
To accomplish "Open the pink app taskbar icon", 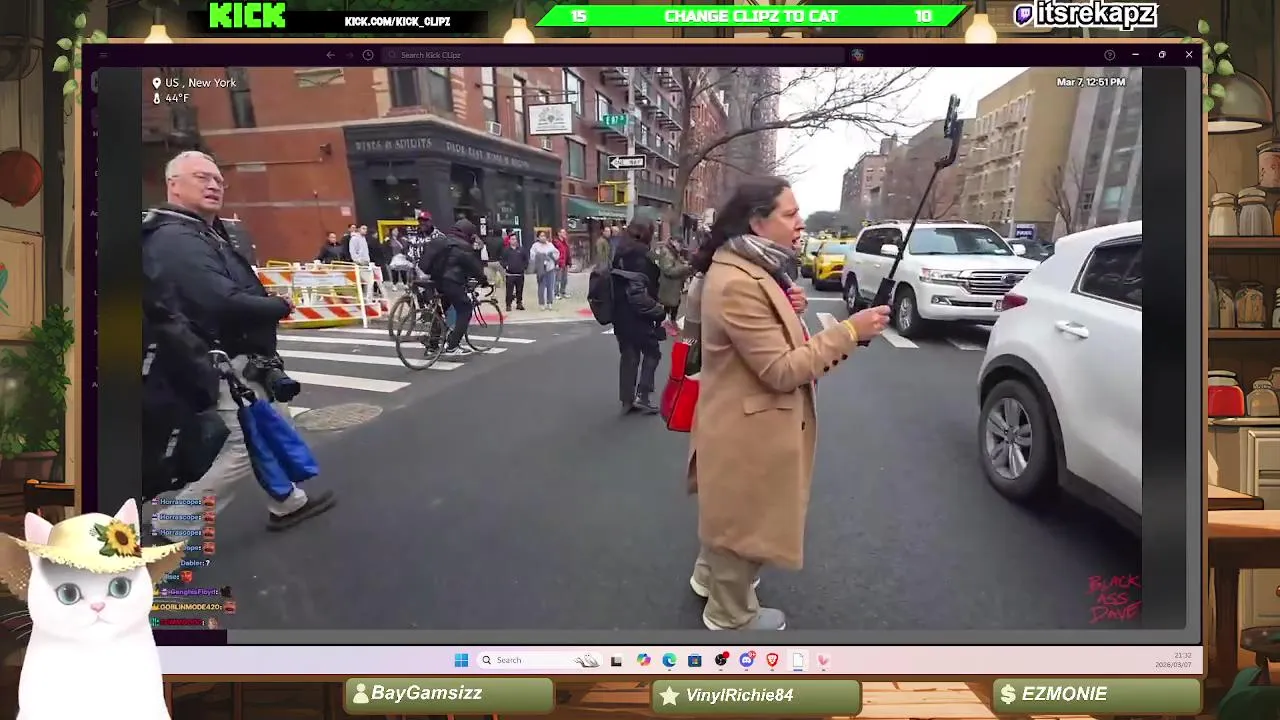I will point(823,660).
